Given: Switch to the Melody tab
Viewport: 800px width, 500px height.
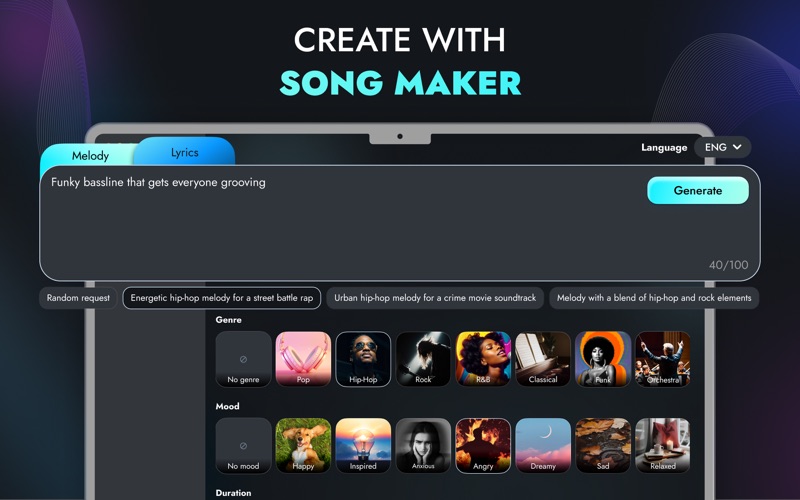Looking at the screenshot, I should (90, 156).
